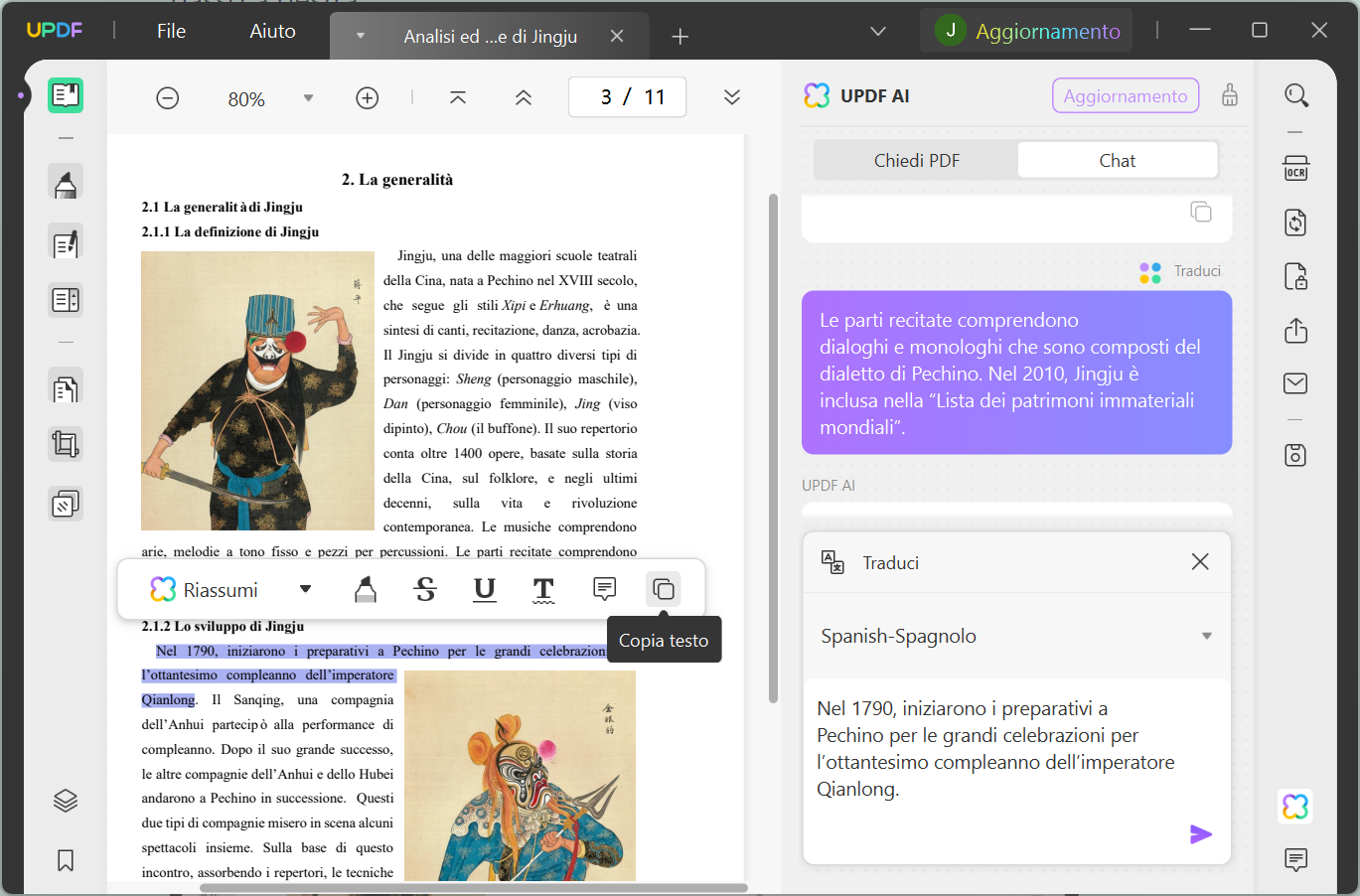
Task: Jump to the first page arrow
Action: [458, 97]
